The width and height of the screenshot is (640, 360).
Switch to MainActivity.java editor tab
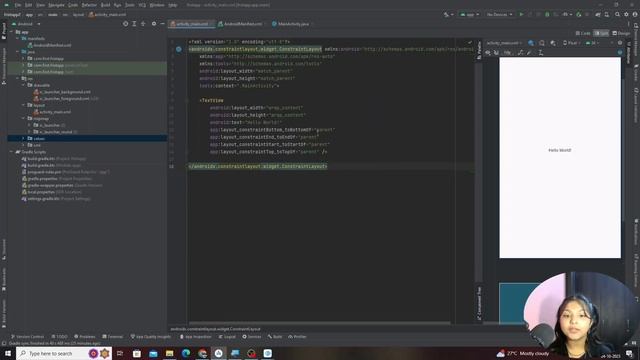[292, 24]
